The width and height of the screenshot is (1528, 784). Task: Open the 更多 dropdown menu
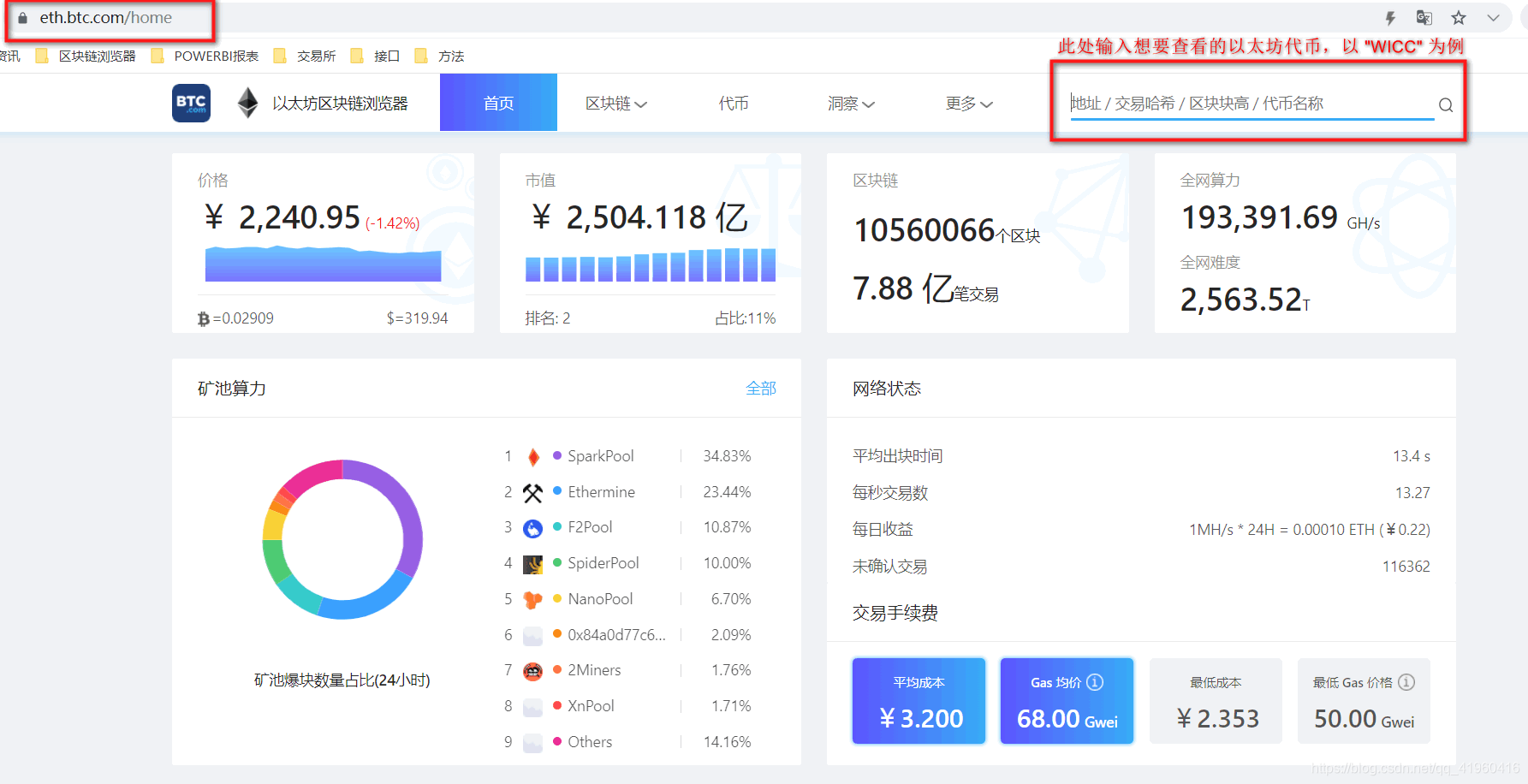tap(968, 102)
